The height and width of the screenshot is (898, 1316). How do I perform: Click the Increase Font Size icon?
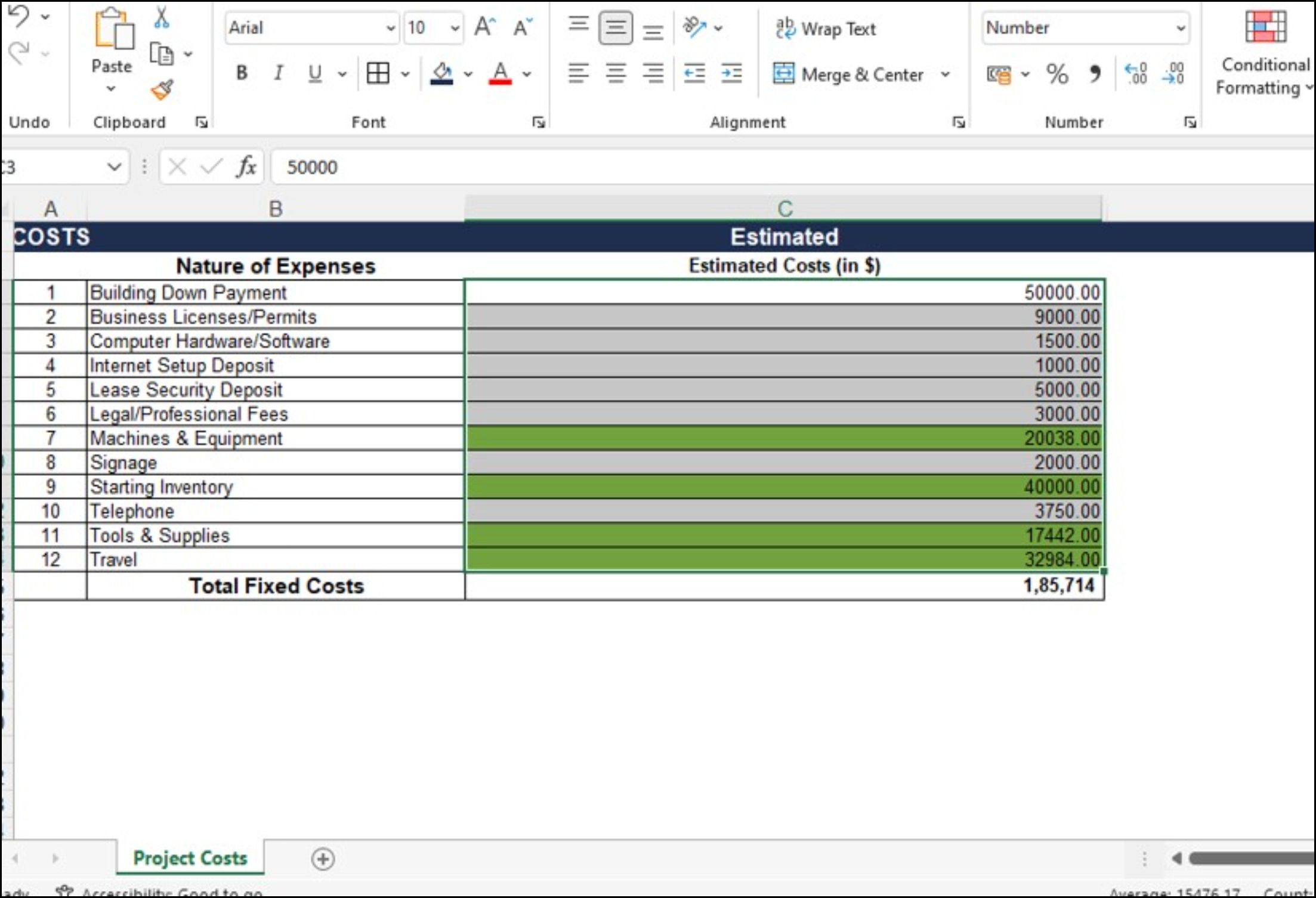(484, 27)
